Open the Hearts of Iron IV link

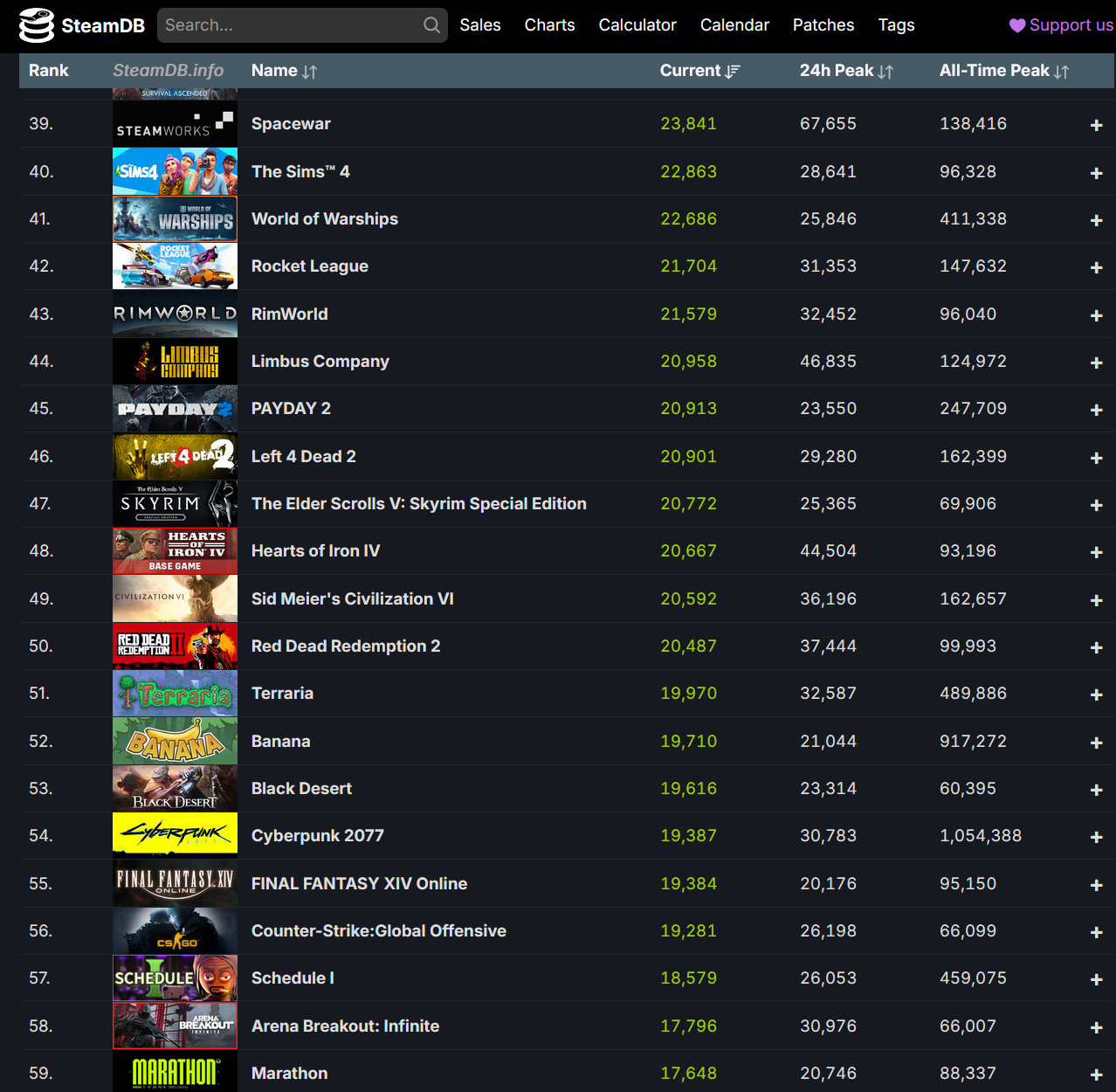(315, 550)
